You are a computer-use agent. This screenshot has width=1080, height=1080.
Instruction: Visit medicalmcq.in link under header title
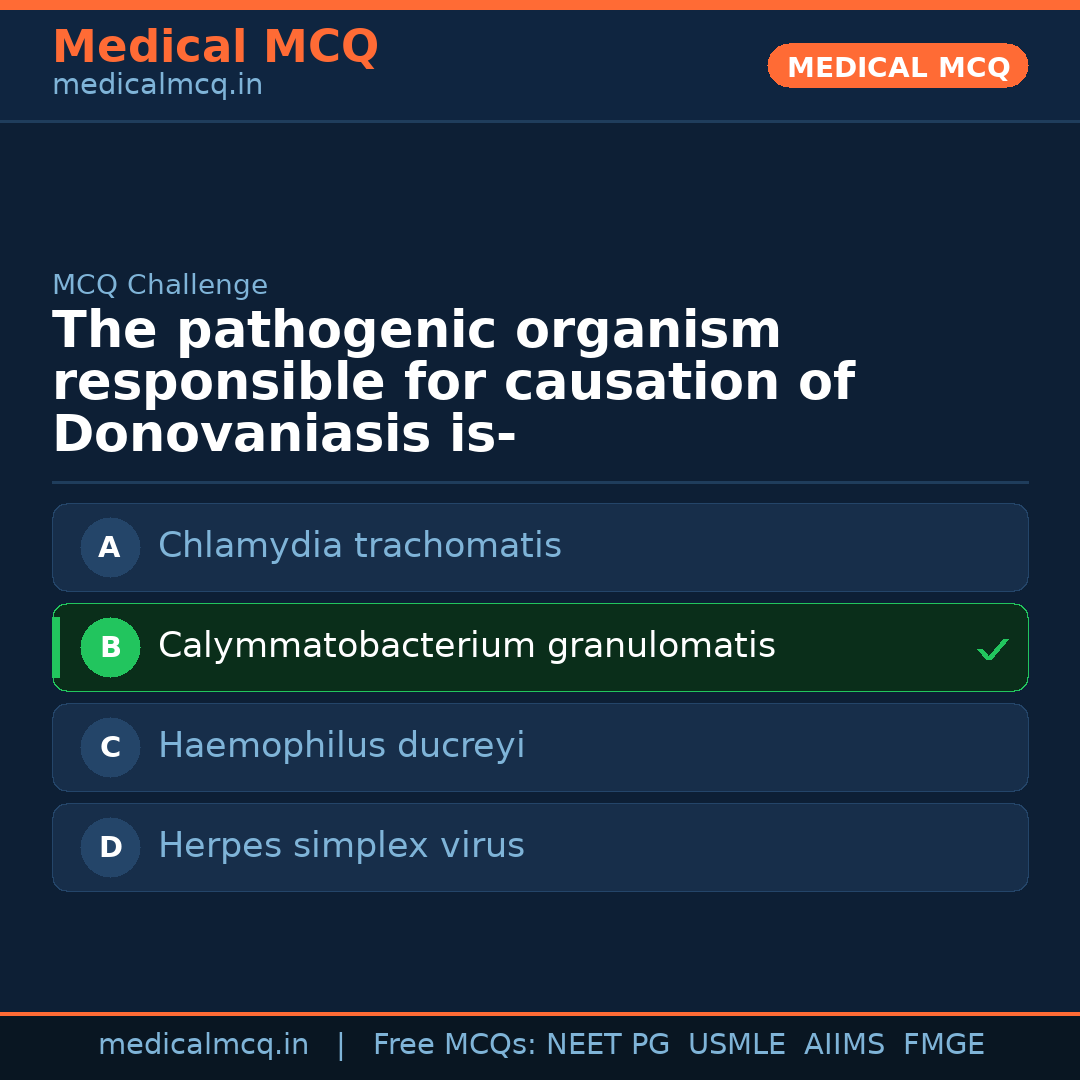pos(157,86)
